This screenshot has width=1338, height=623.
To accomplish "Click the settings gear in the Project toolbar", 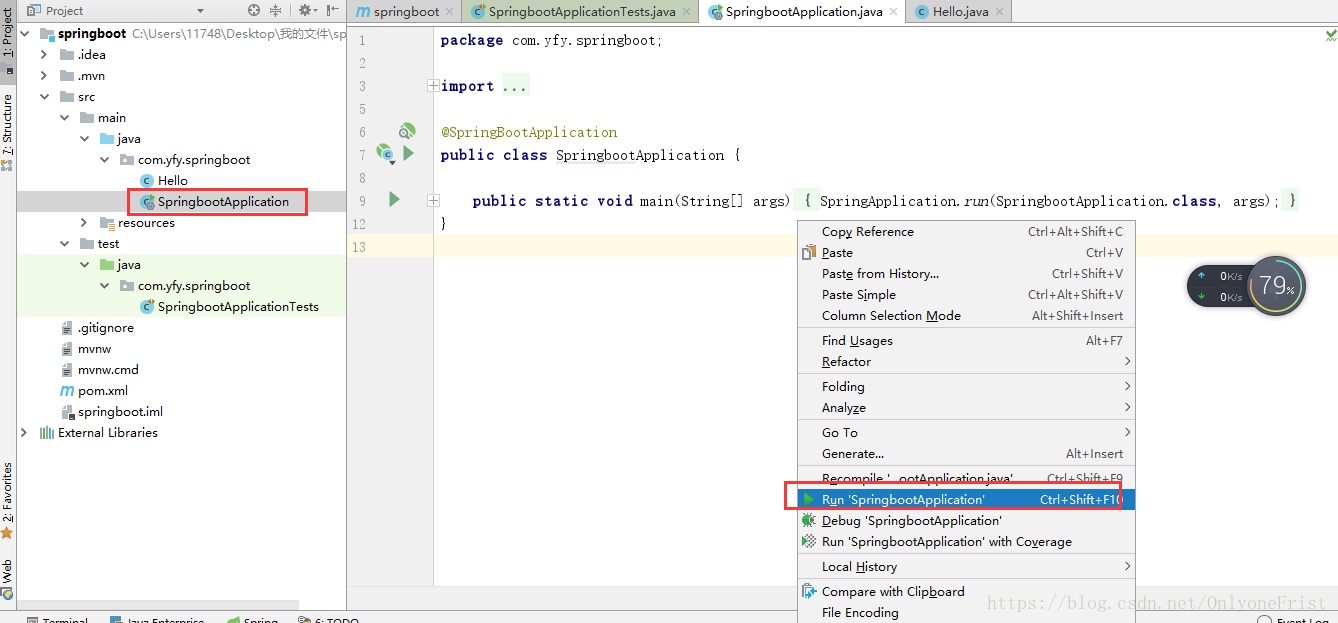I will 304,10.
